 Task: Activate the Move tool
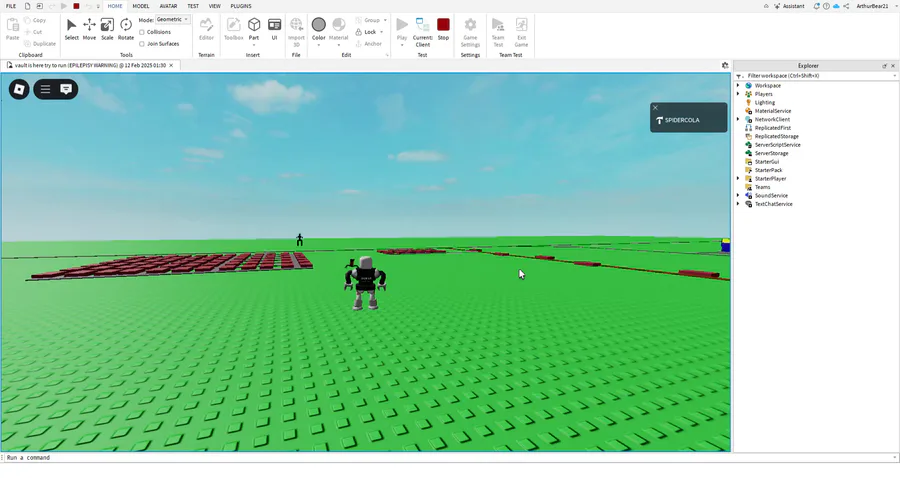89,29
